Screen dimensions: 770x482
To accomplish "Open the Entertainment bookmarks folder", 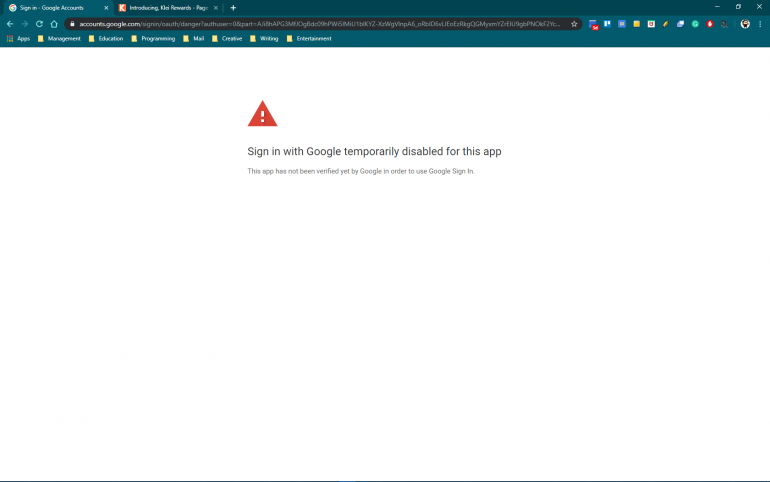I will 309,38.
